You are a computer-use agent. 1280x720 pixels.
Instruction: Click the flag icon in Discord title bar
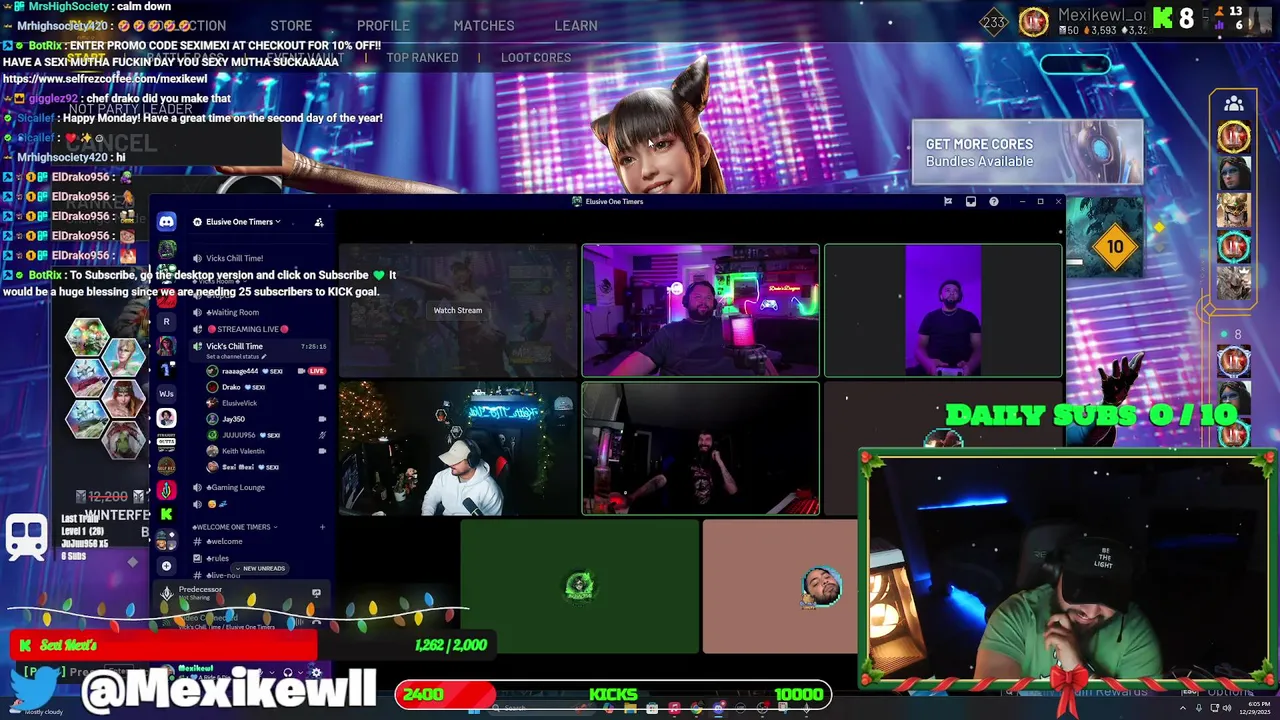[x=948, y=201]
